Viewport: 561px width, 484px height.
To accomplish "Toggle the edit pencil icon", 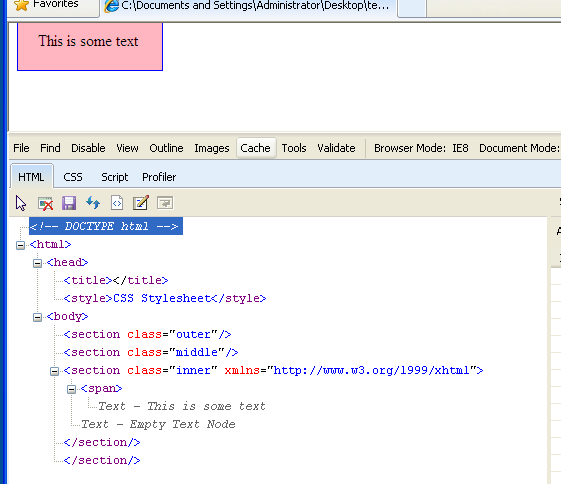I will tap(141, 203).
